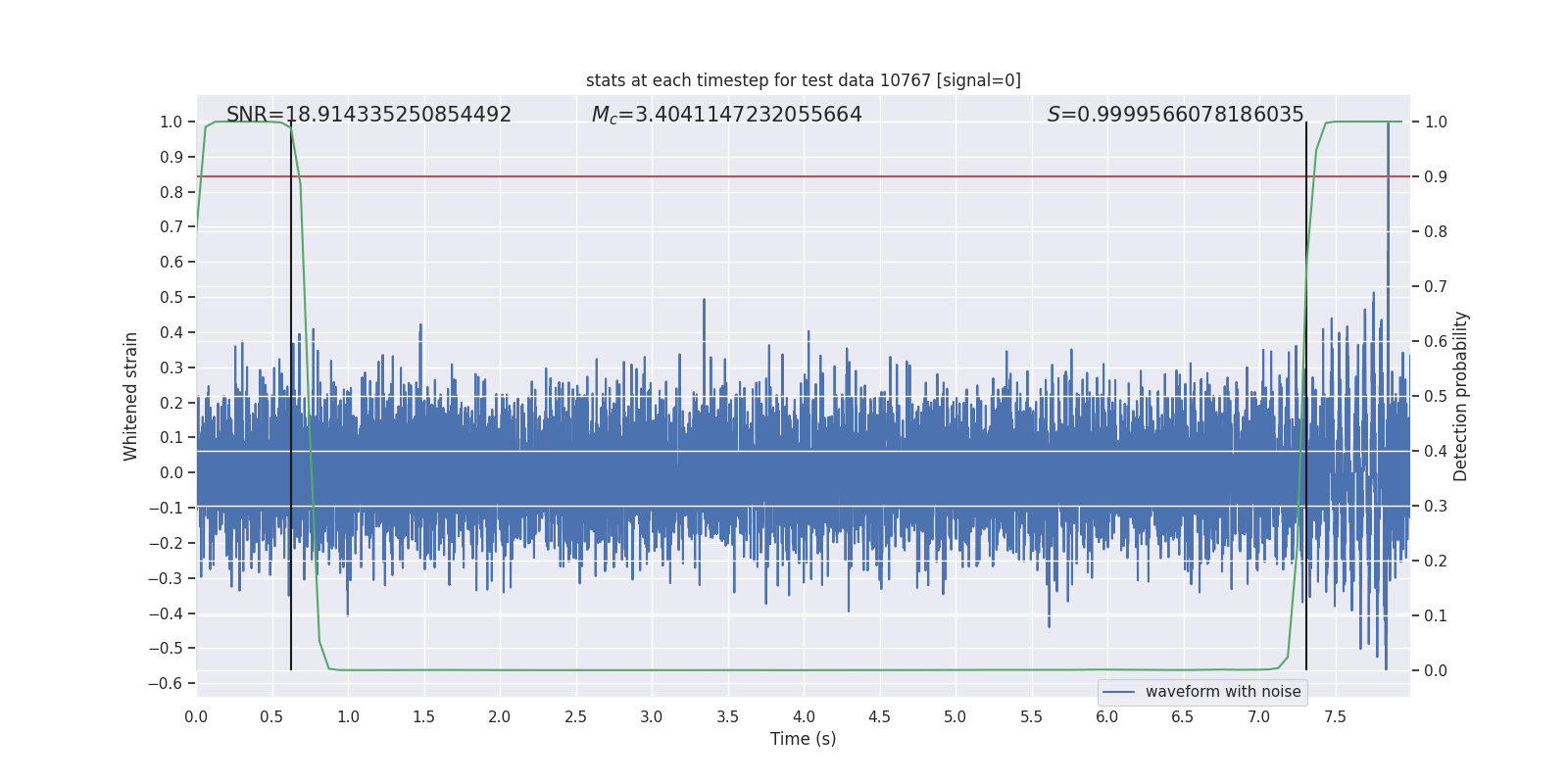Click the 4.0 tick on time axis

pyautogui.click(x=804, y=716)
